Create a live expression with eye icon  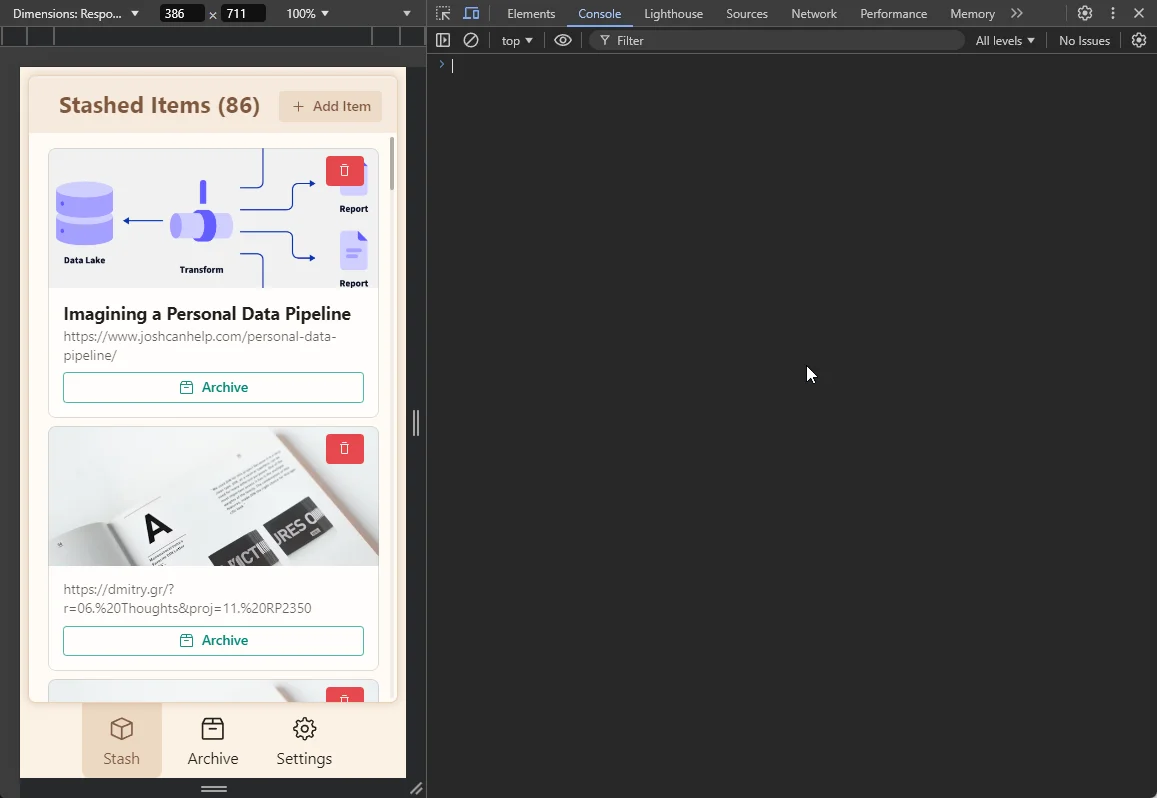point(563,41)
